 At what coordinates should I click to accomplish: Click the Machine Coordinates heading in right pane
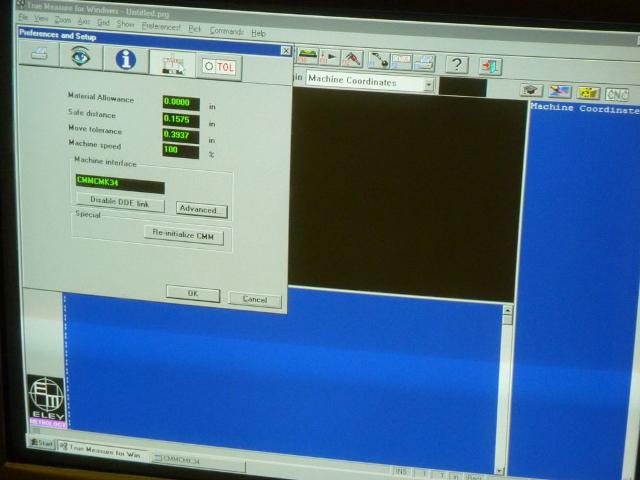[x=585, y=109]
